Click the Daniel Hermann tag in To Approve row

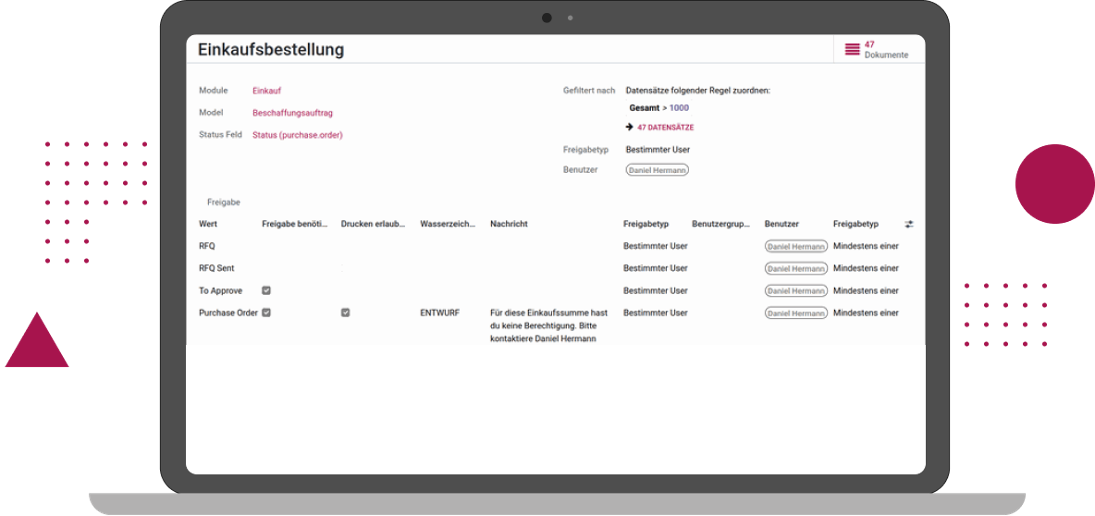(x=796, y=291)
